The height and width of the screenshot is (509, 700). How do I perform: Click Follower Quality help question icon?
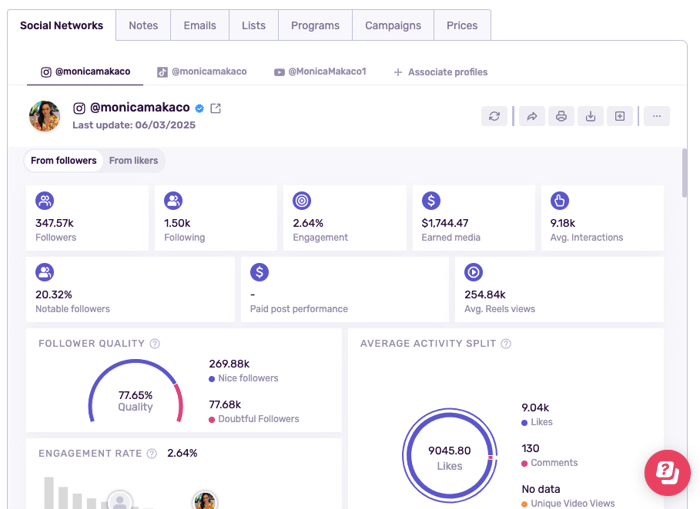coord(155,344)
